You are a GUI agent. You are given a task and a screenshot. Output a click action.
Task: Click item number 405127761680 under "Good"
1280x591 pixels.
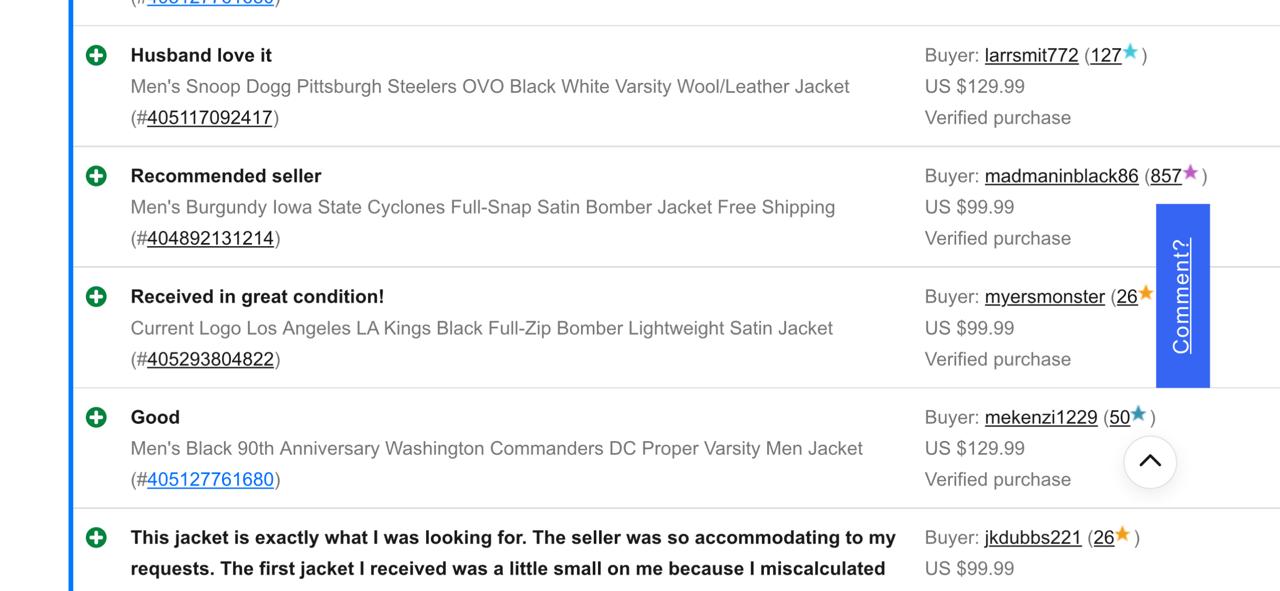(x=210, y=479)
